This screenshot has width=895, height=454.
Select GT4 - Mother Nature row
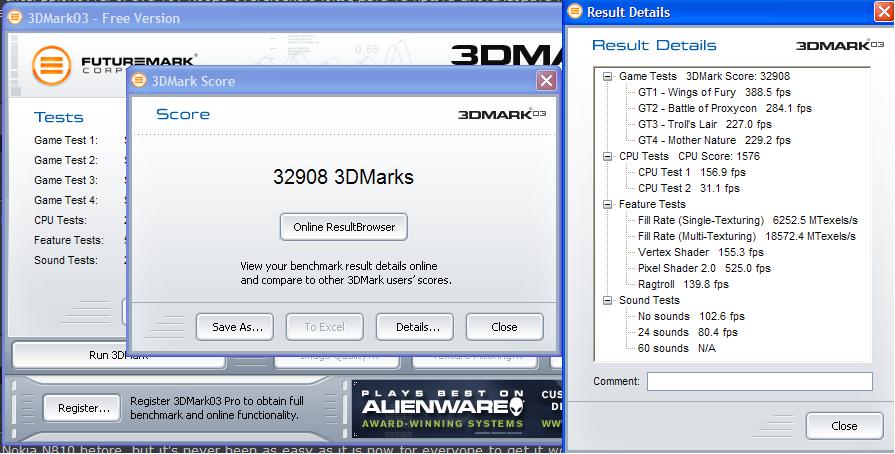pyautogui.click(x=714, y=140)
